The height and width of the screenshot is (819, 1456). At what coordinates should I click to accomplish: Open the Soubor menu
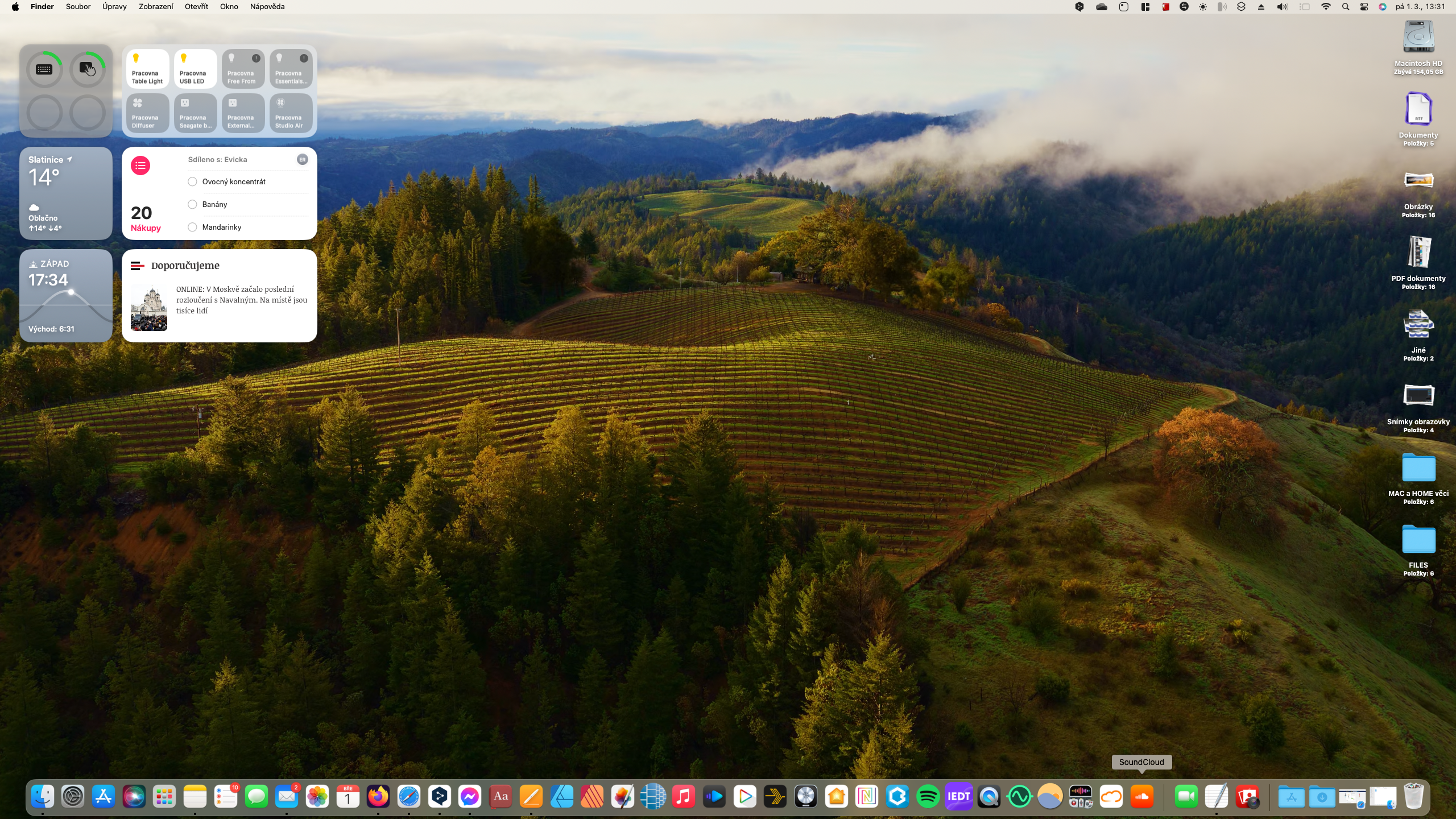point(78,7)
